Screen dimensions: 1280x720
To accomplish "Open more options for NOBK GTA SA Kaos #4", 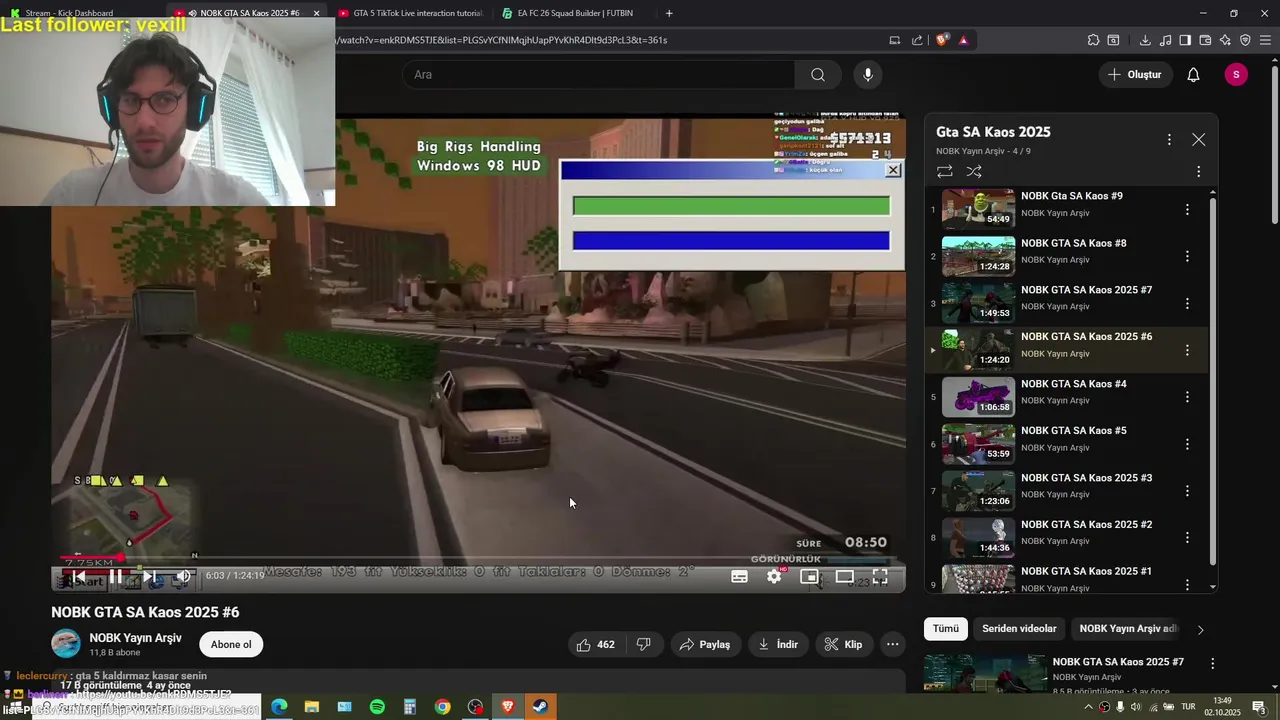I will pos(1187,398).
